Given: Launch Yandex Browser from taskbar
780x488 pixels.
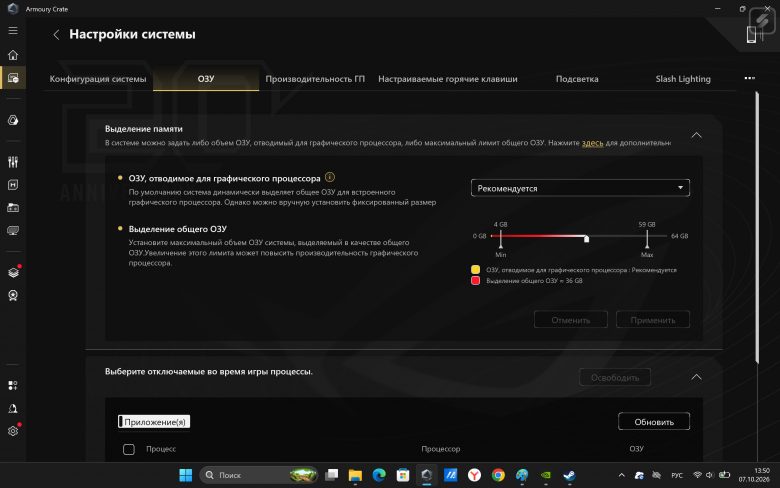Looking at the screenshot, I should 475,476.
